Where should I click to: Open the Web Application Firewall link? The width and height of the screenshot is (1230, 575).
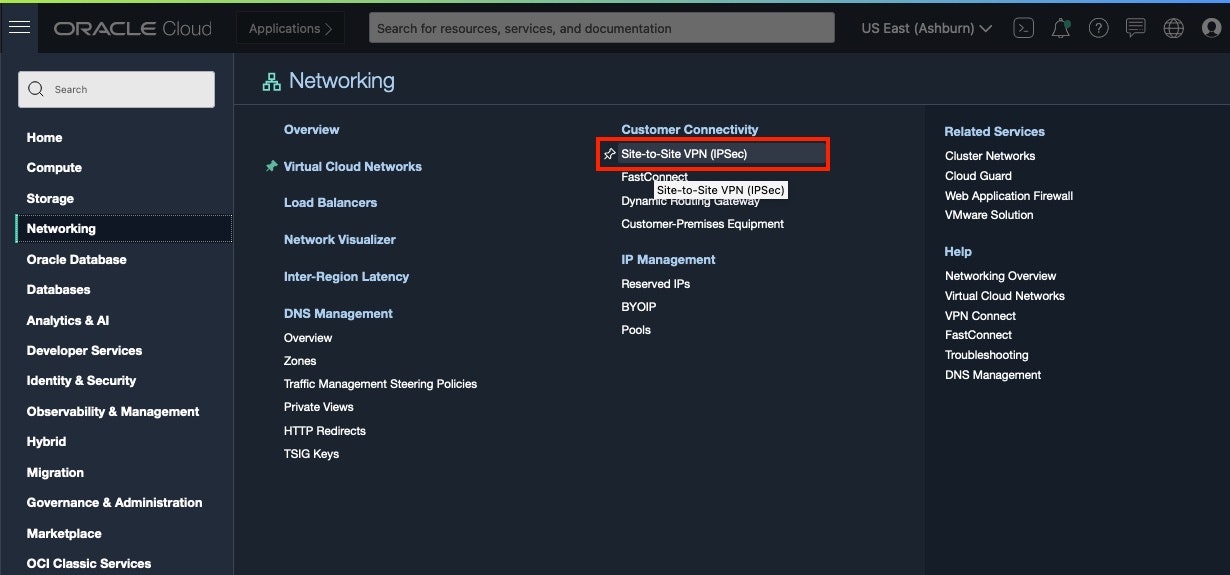[x=1009, y=196]
